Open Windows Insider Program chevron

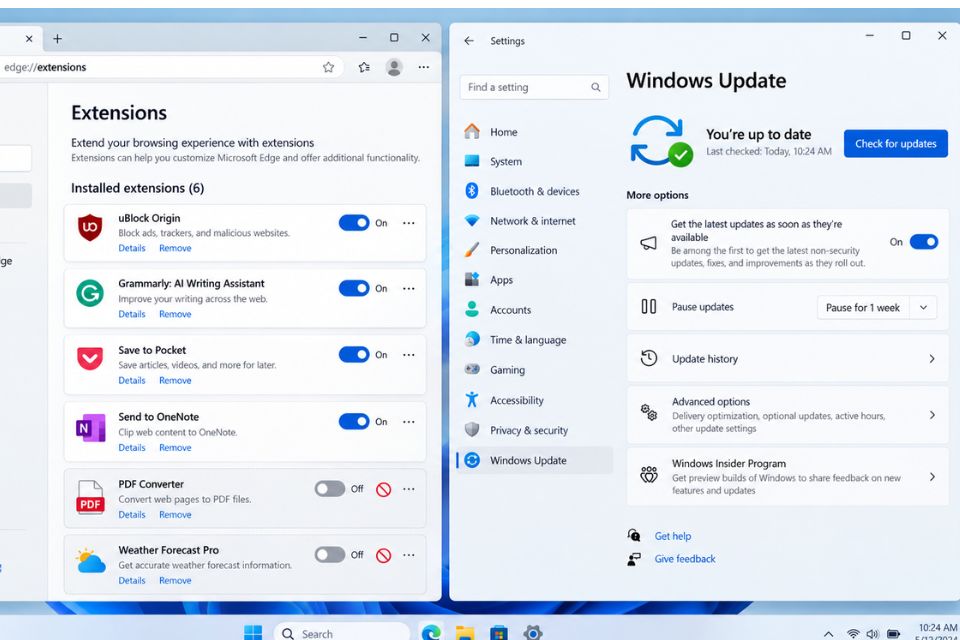(932, 476)
